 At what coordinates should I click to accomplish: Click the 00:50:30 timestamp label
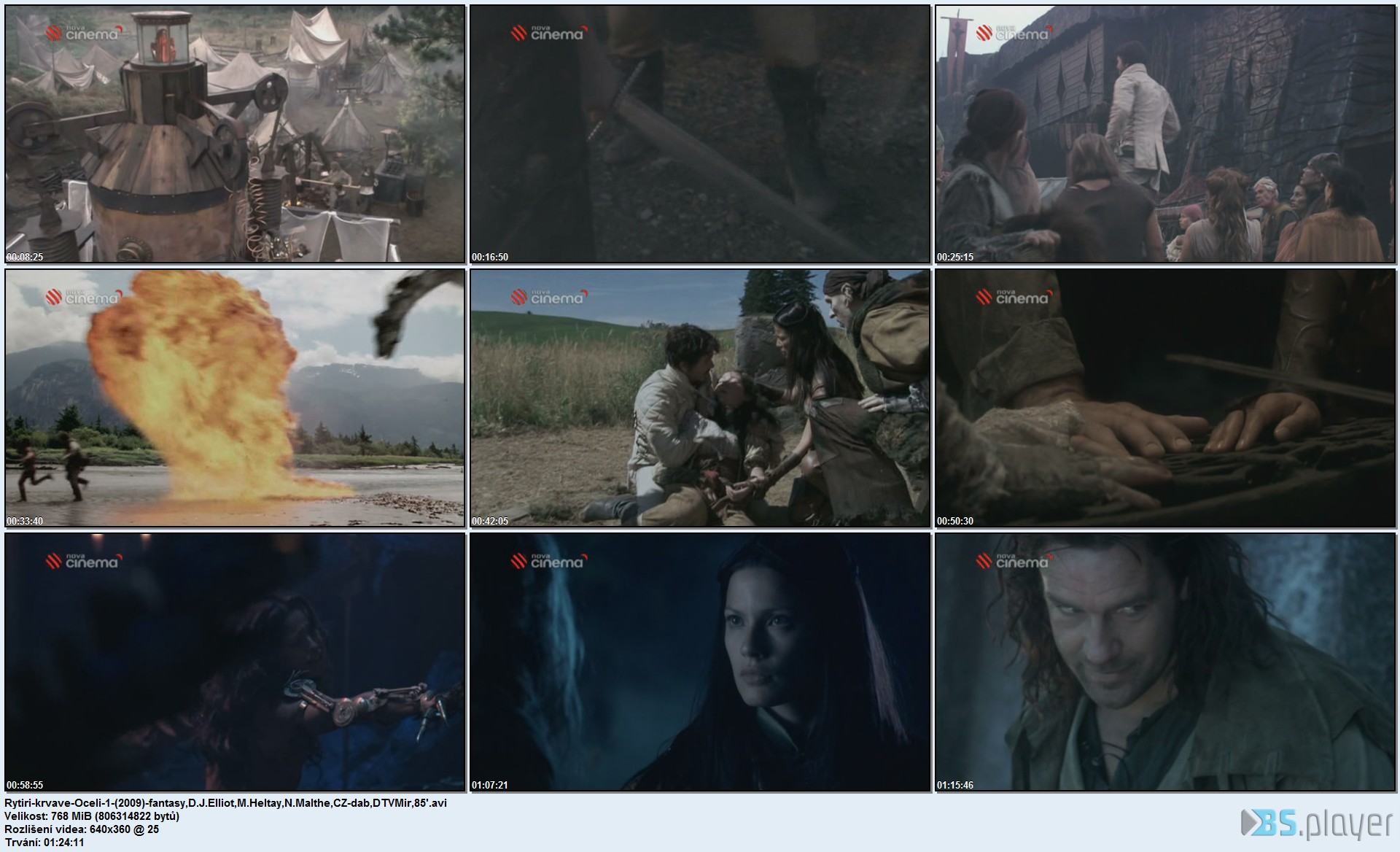click(x=955, y=521)
